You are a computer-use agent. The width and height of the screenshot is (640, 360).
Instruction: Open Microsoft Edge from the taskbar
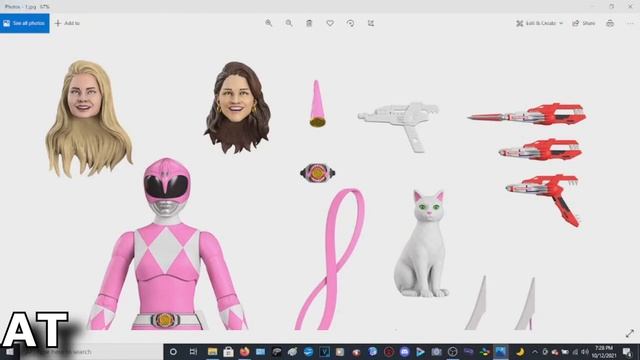[x=308, y=351]
